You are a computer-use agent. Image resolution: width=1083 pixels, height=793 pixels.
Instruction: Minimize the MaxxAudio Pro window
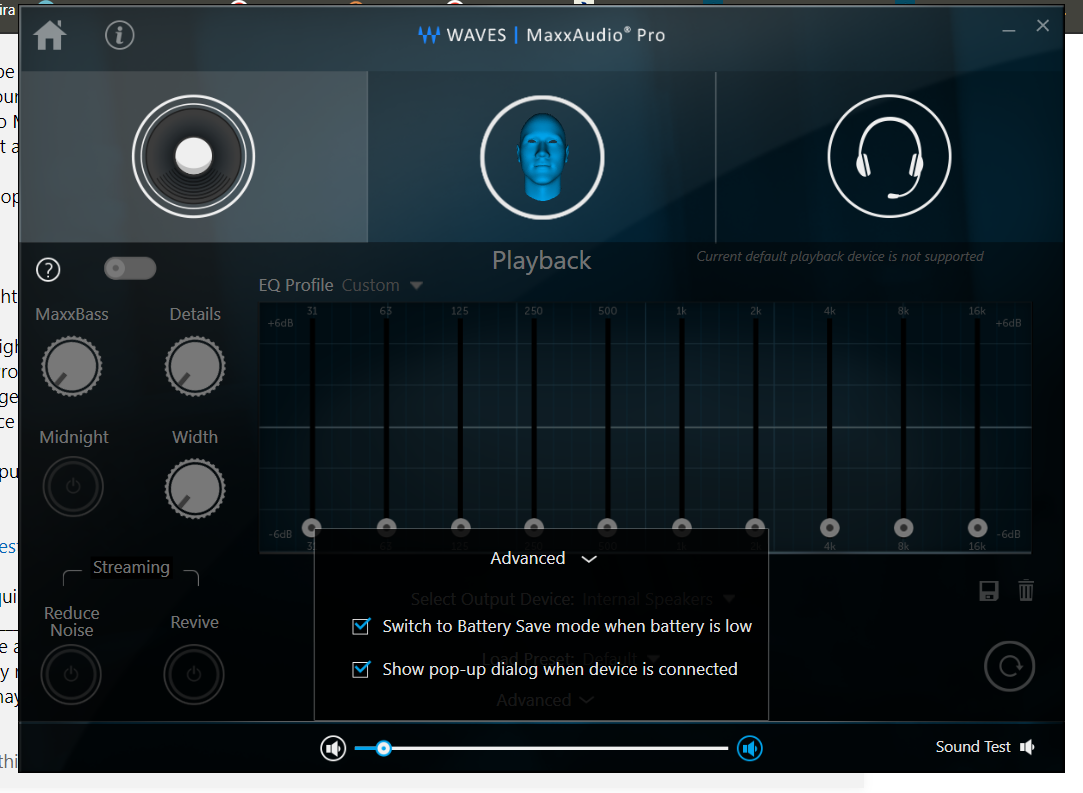coord(1009,30)
